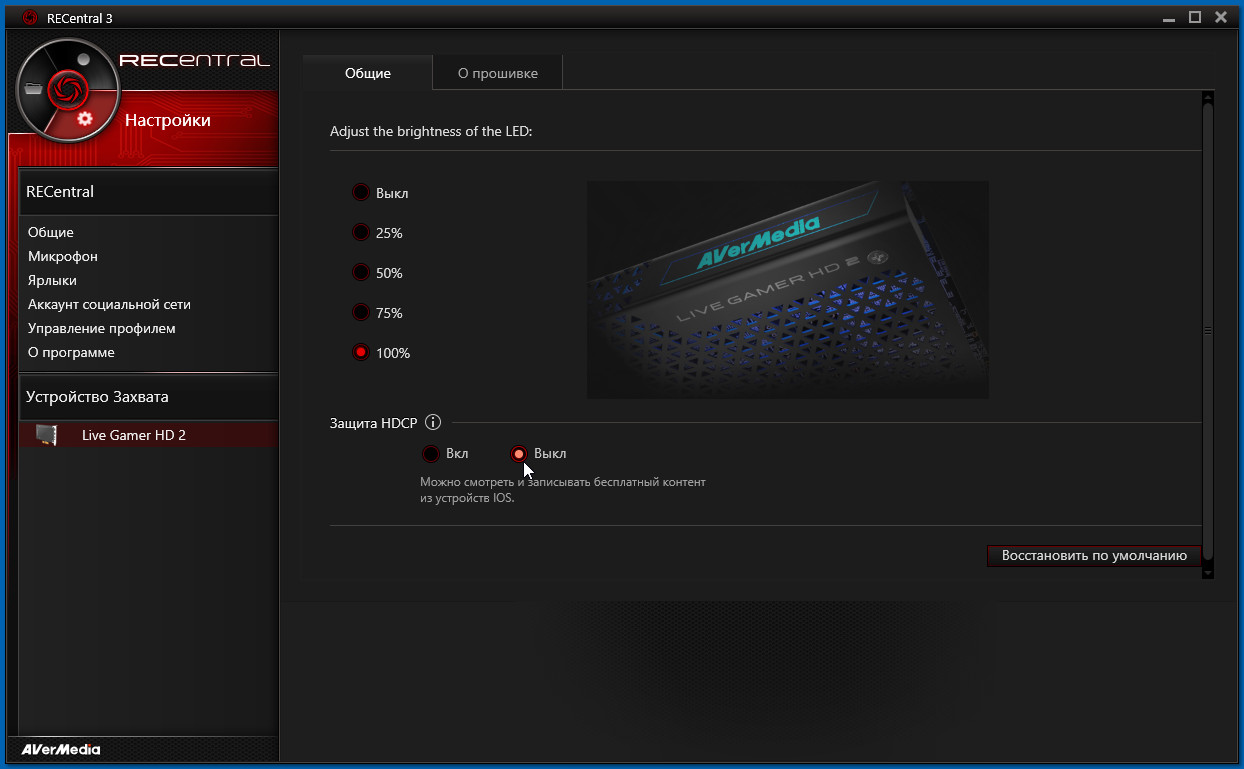Select Live Gamer HD 2 device
The width and height of the screenshot is (1244, 769).
(x=148, y=435)
